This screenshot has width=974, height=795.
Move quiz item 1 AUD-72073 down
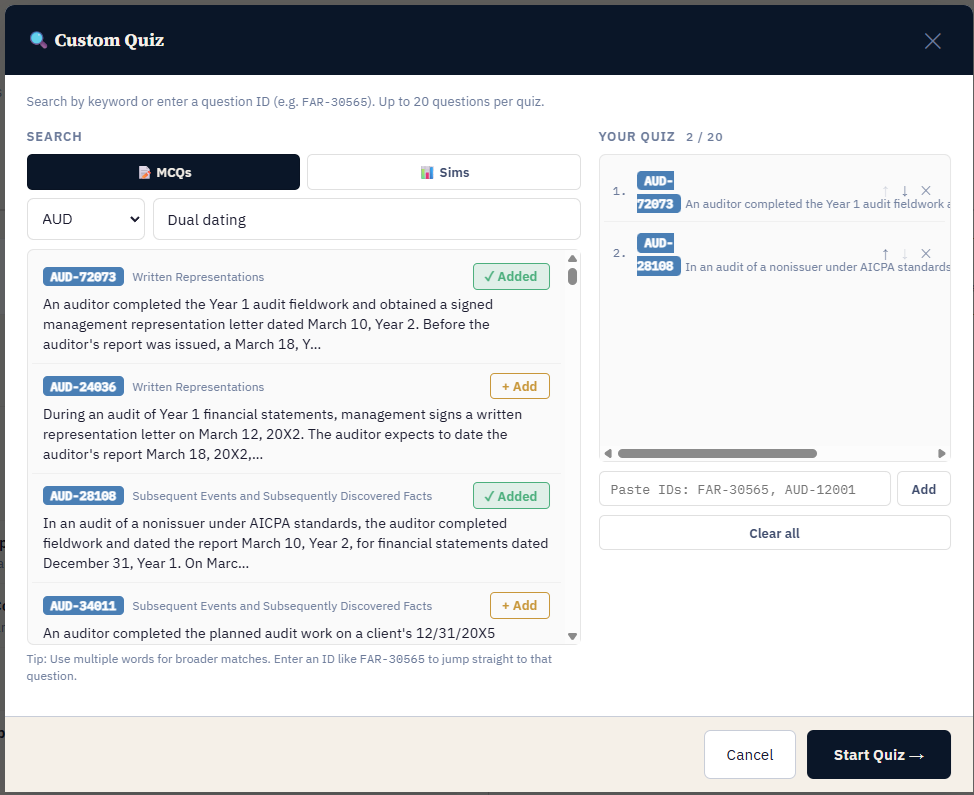(905, 191)
